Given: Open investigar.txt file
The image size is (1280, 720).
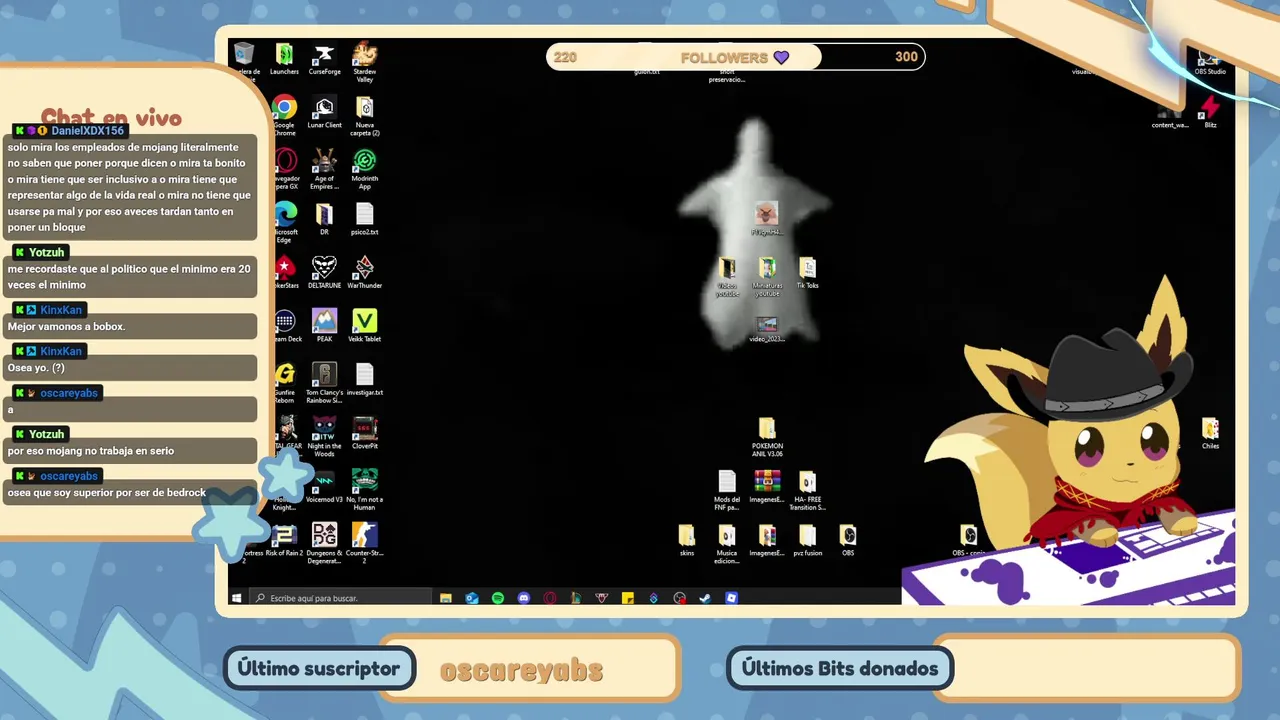Looking at the screenshot, I should tap(365, 379).
